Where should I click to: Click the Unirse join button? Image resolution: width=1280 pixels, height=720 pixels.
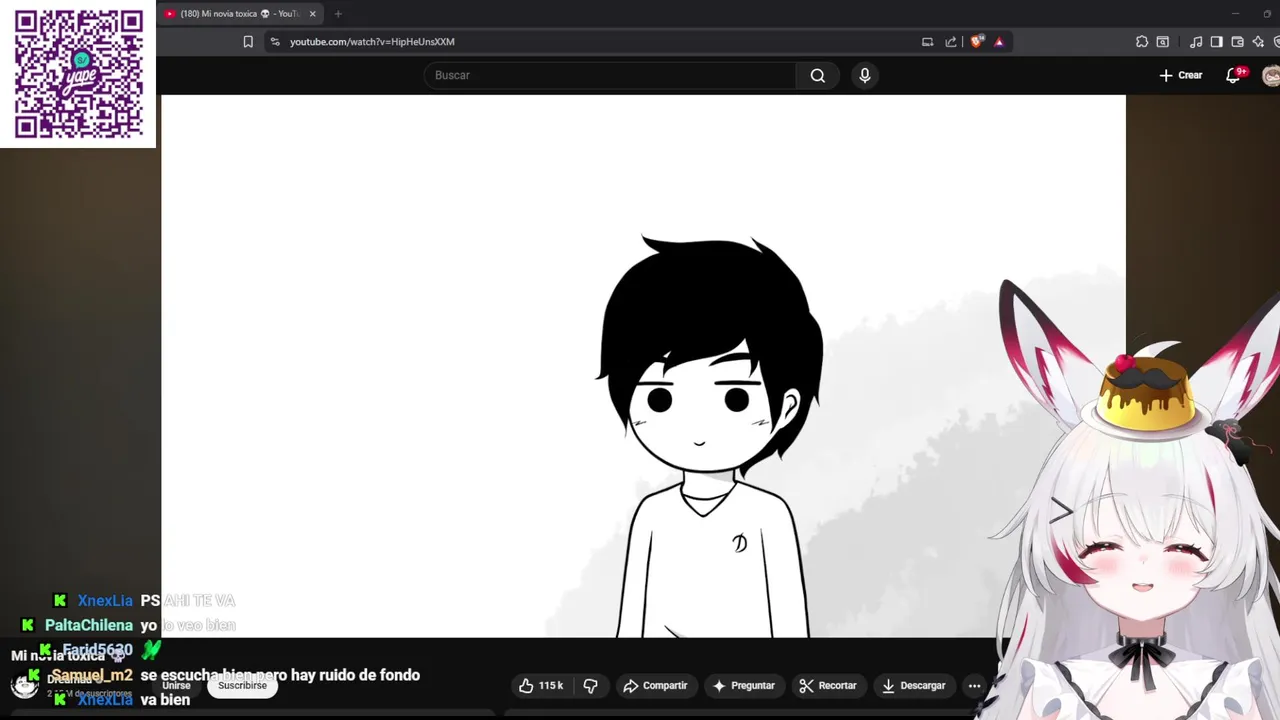tap(176, 686)
